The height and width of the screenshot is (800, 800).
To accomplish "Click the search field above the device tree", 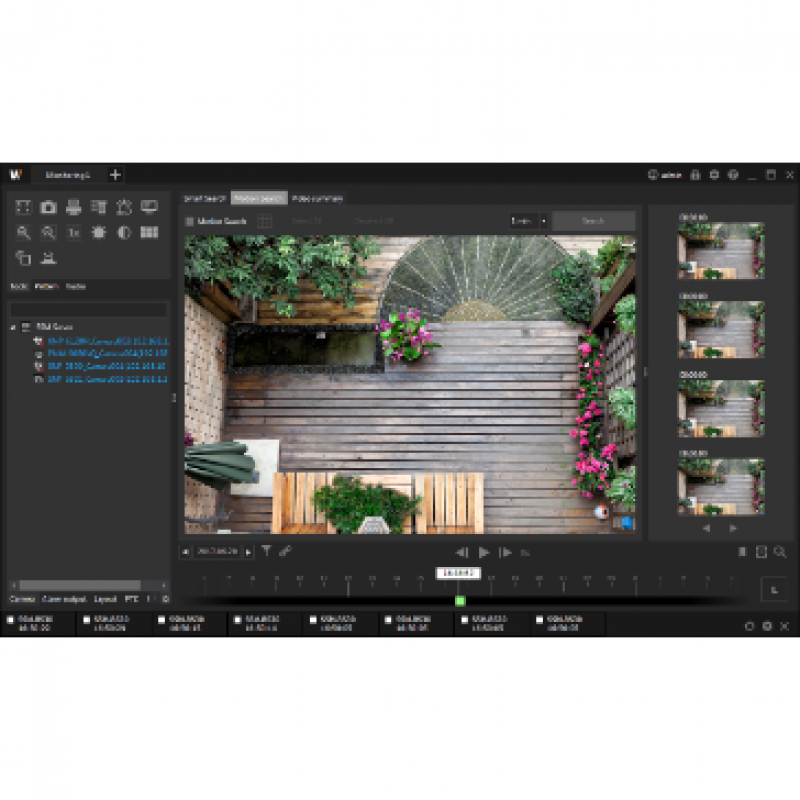I will pyautogui.click(x=89, y=309).
